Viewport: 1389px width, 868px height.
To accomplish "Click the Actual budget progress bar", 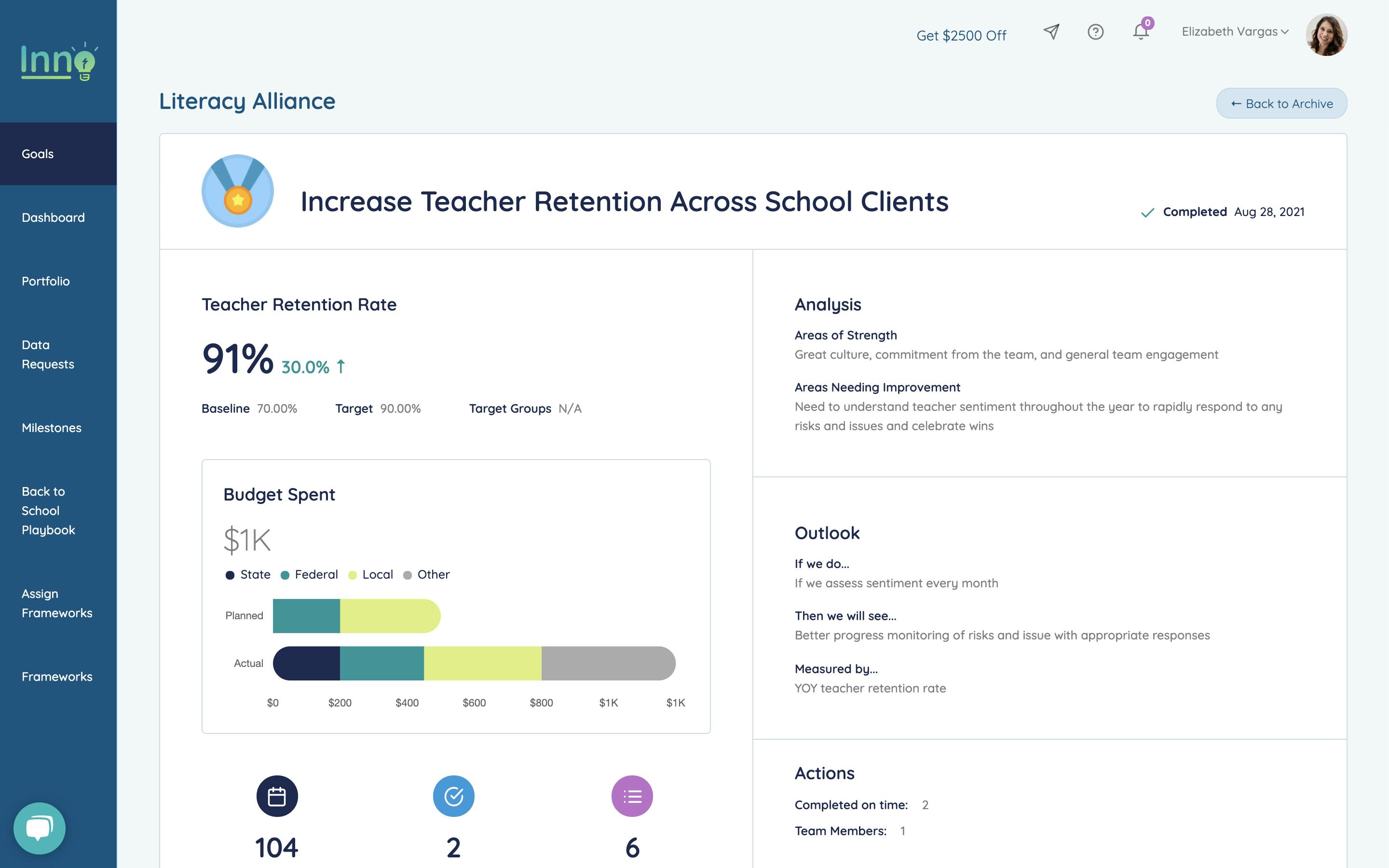I will [x=474, y=663].
